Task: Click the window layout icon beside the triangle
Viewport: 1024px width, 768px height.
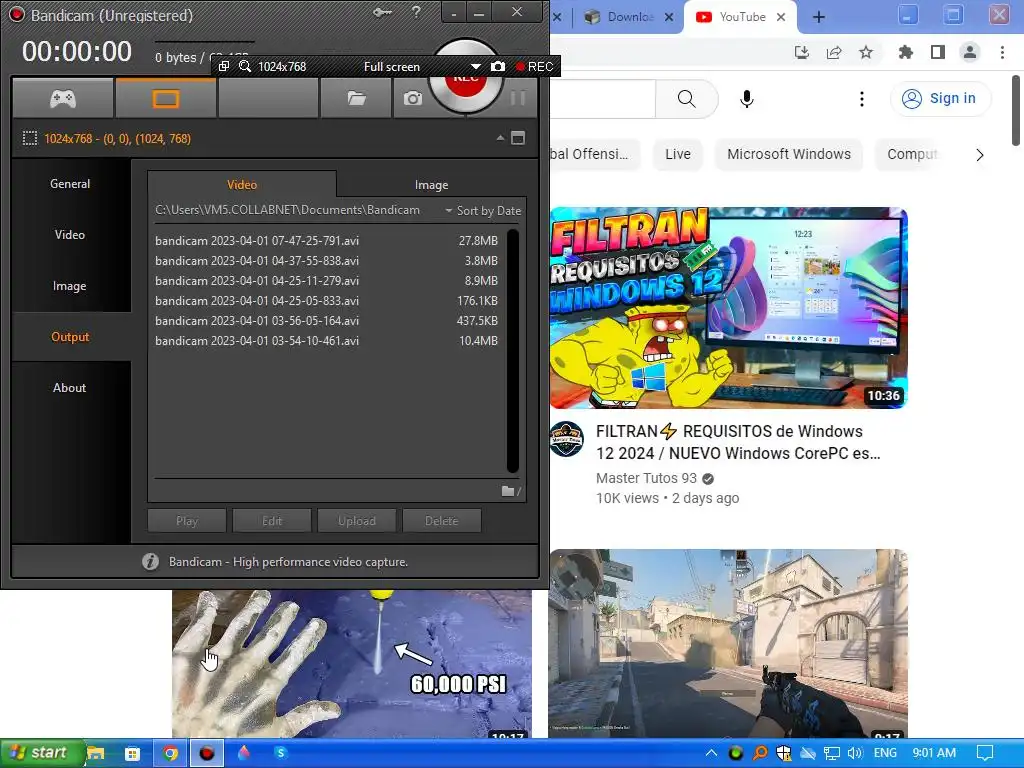Action: (x=518, y=138)
